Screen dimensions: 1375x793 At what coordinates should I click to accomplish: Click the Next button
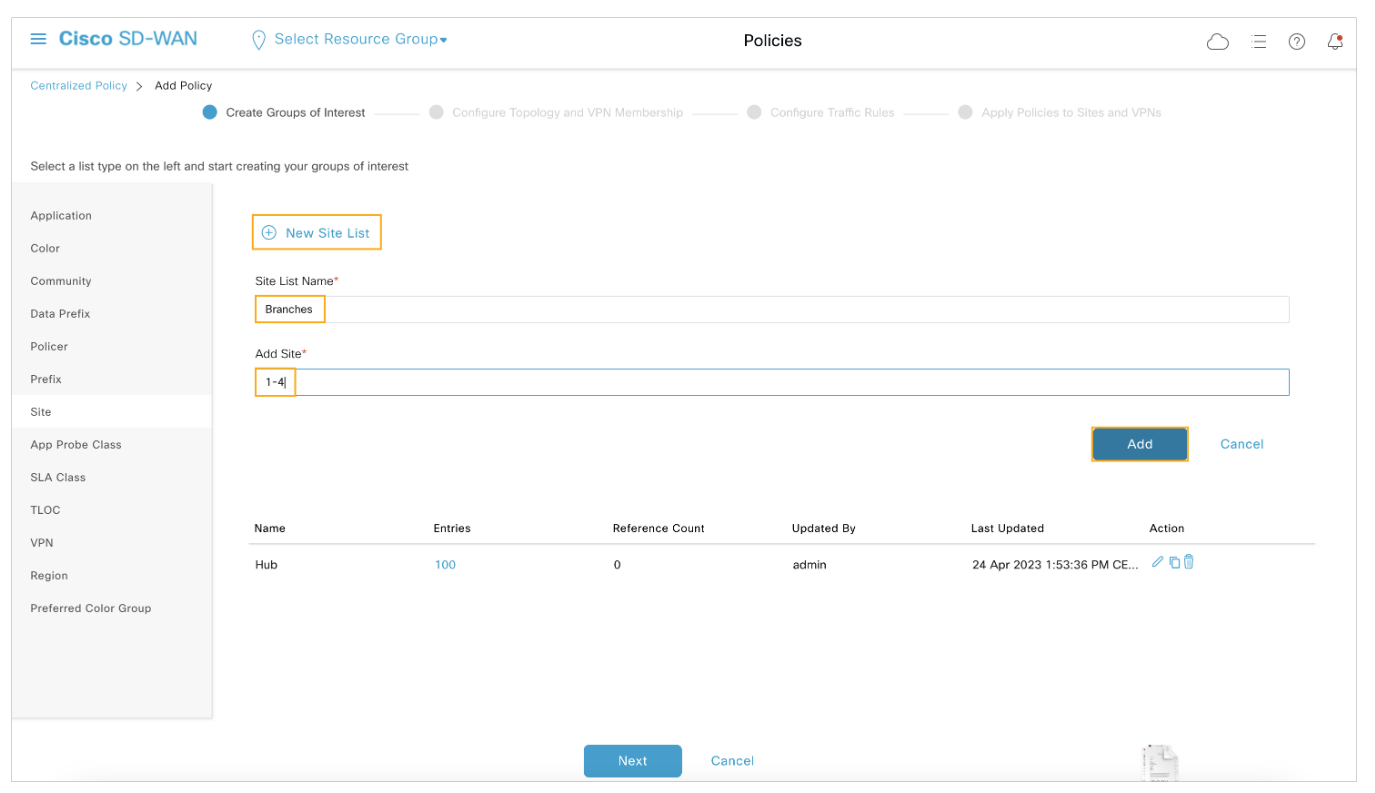coord(632,761)
